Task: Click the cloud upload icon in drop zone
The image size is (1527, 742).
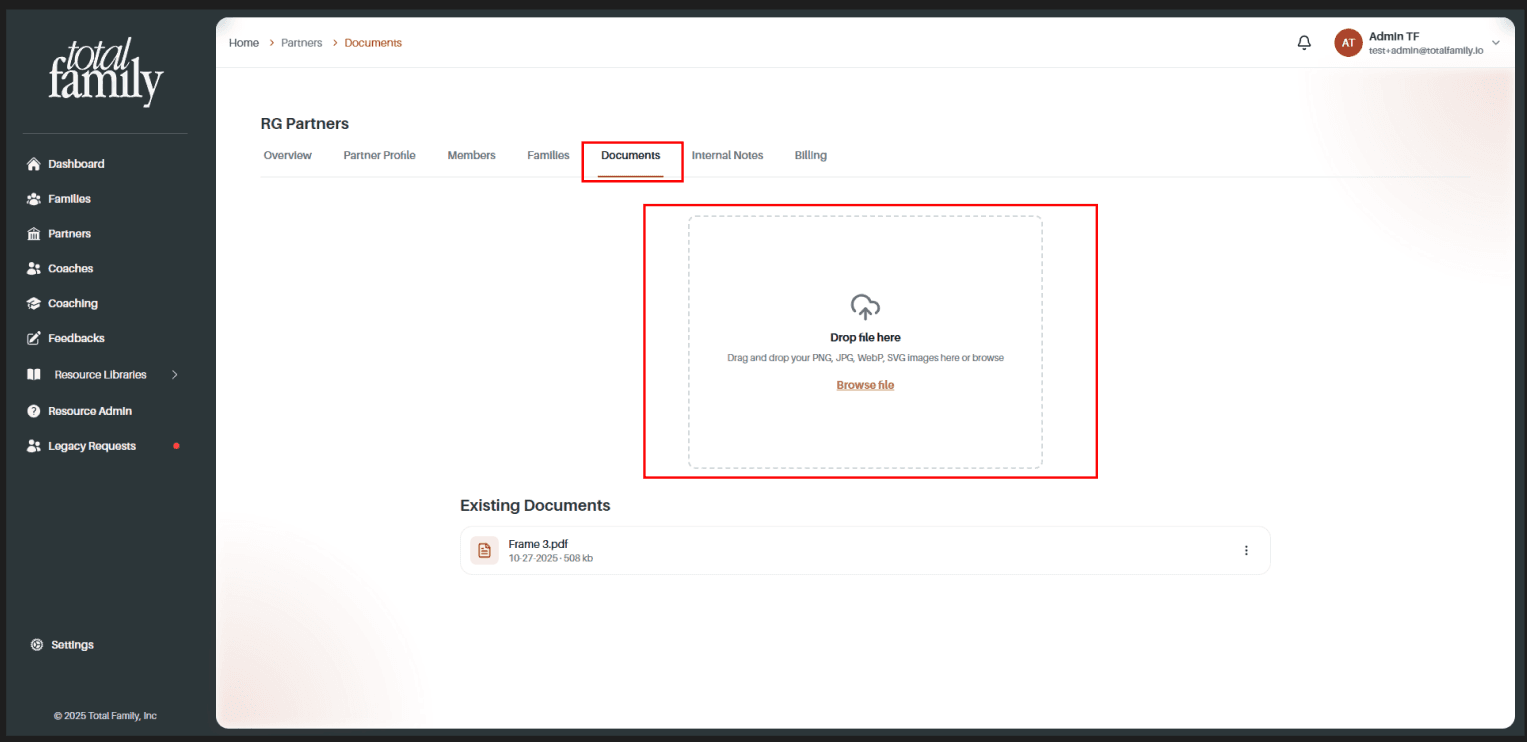Action: point(865,307)
